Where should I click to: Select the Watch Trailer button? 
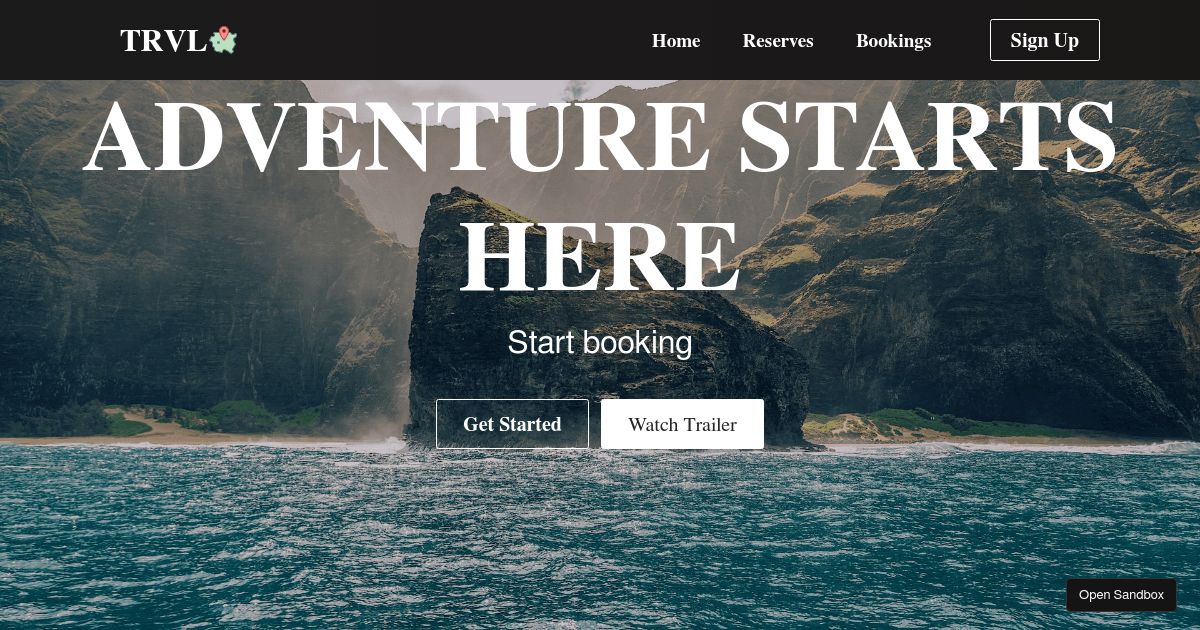682,424
